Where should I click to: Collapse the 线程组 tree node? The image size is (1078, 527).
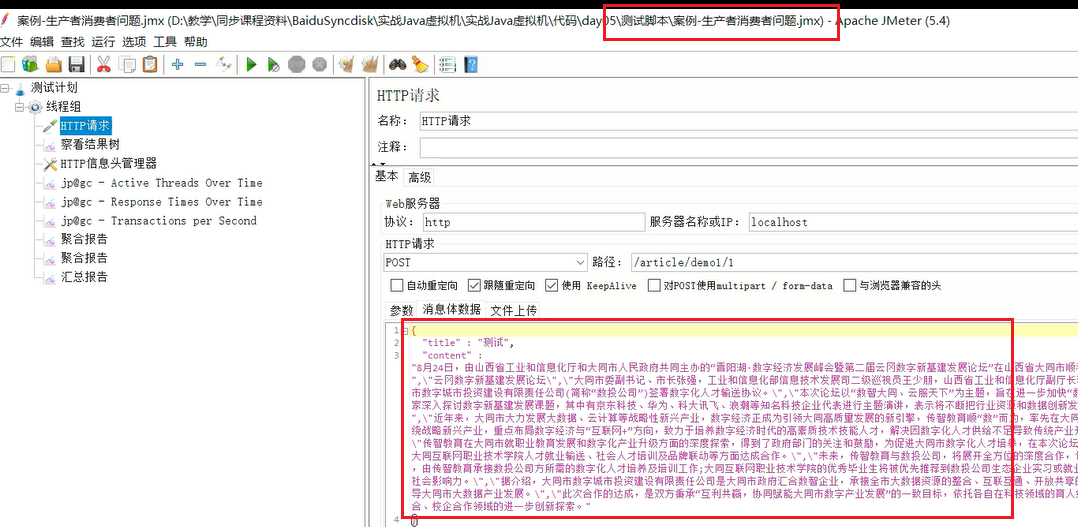19,107
